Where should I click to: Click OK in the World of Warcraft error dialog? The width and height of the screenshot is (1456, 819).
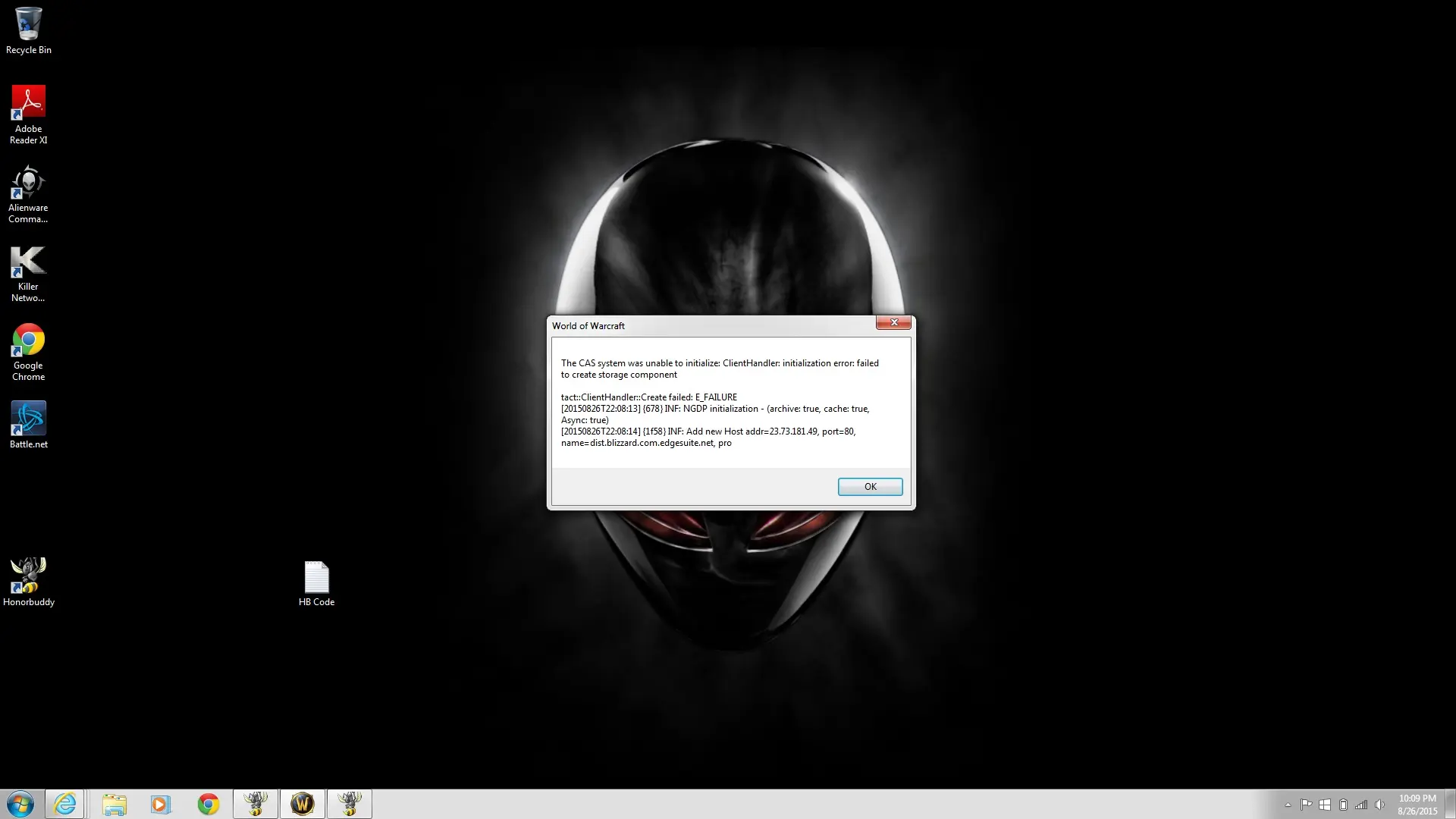coord(870,487)
